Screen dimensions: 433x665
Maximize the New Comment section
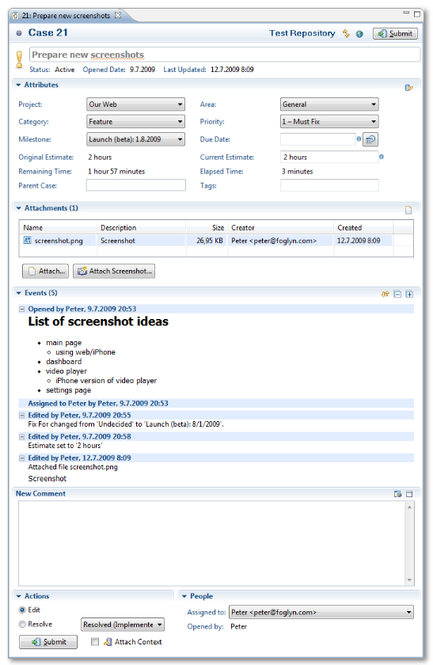pos(409,494)
